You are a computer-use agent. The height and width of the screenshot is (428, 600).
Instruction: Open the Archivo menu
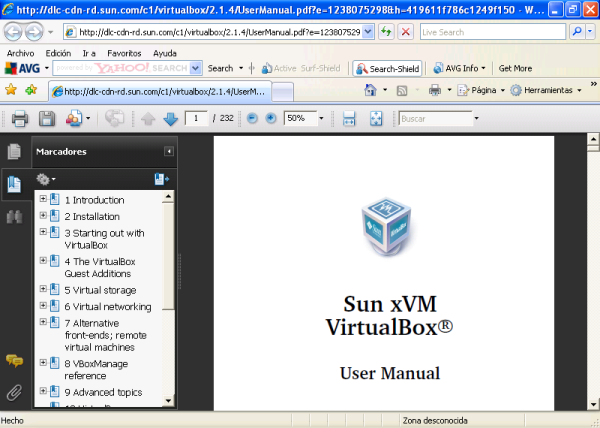point(20,52)
